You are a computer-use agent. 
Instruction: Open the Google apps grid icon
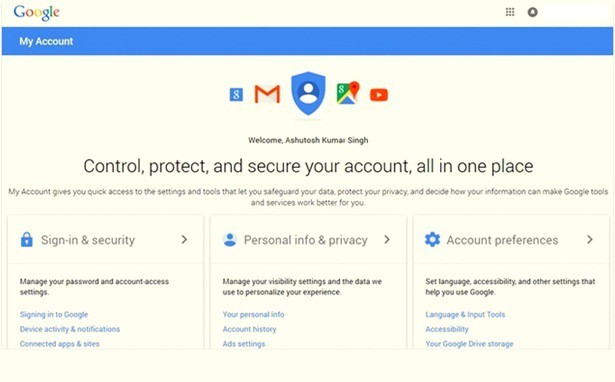pyautogui.click(x=510, y=12)
